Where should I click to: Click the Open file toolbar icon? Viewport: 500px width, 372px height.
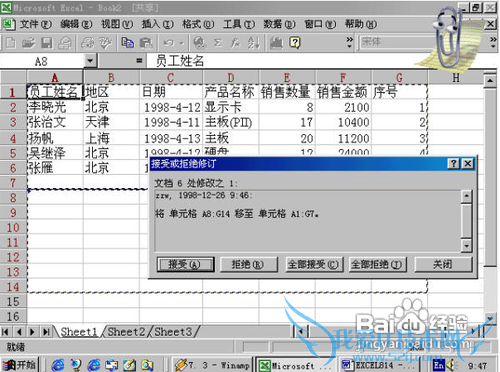(x=28, y=43)
